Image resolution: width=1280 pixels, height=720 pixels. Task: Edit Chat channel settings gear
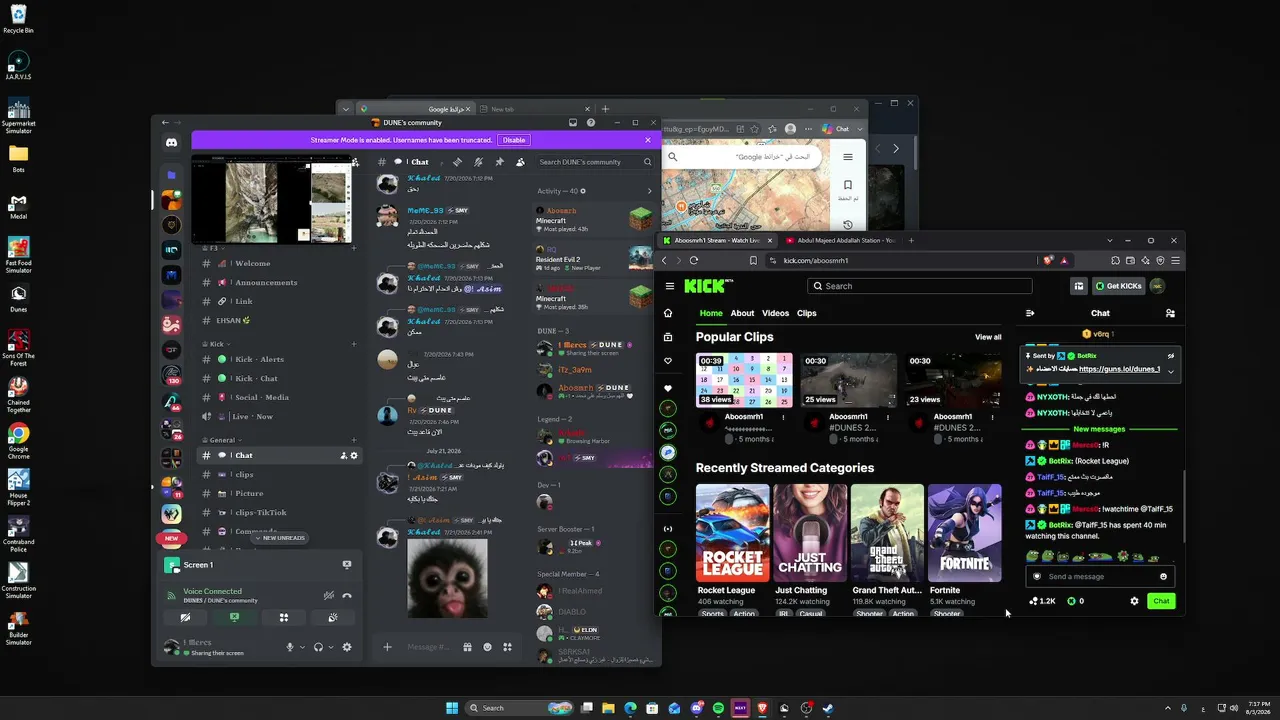point(354,456)
